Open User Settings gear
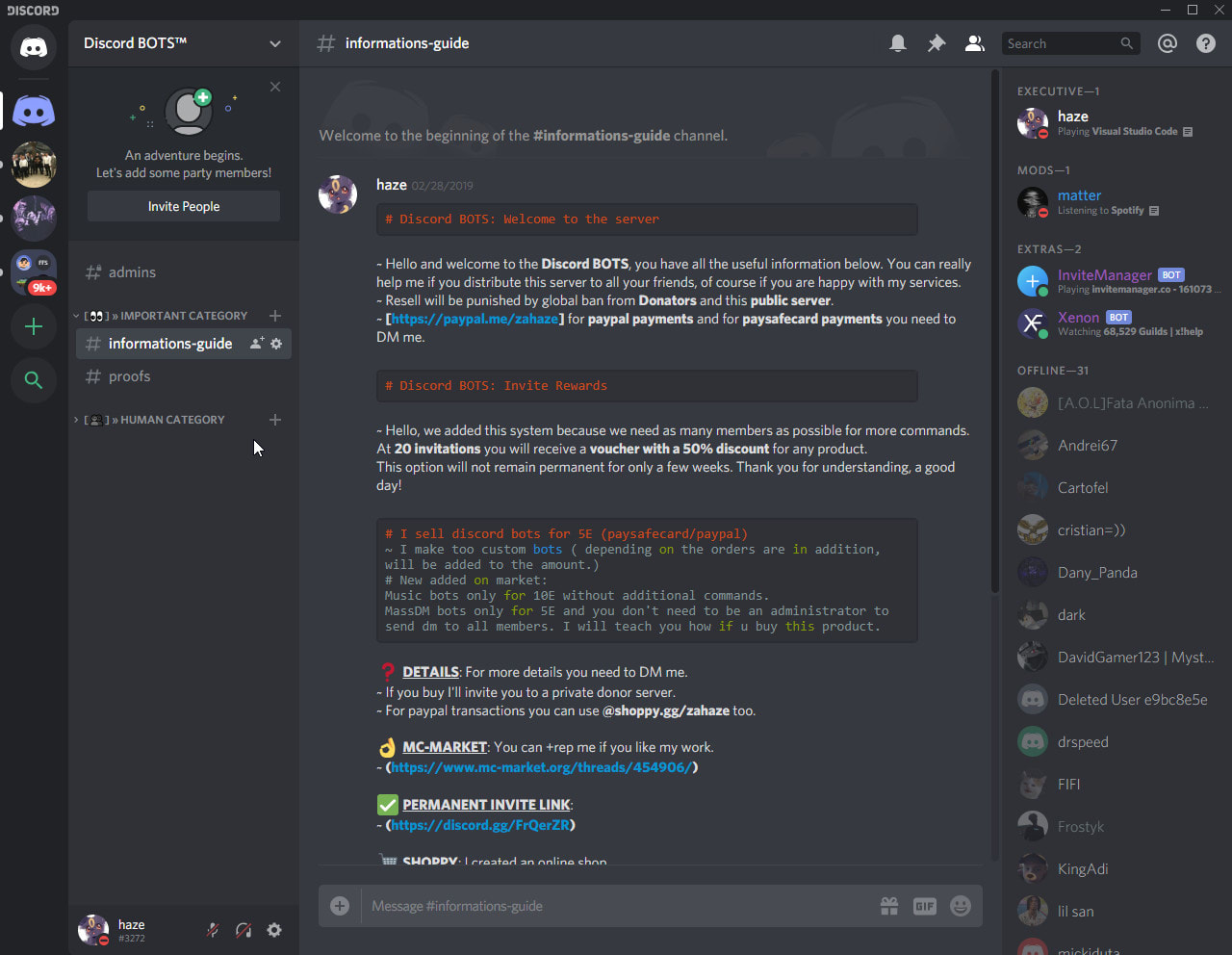Screen dimensions: 1232x955 [x=274, y=930]
